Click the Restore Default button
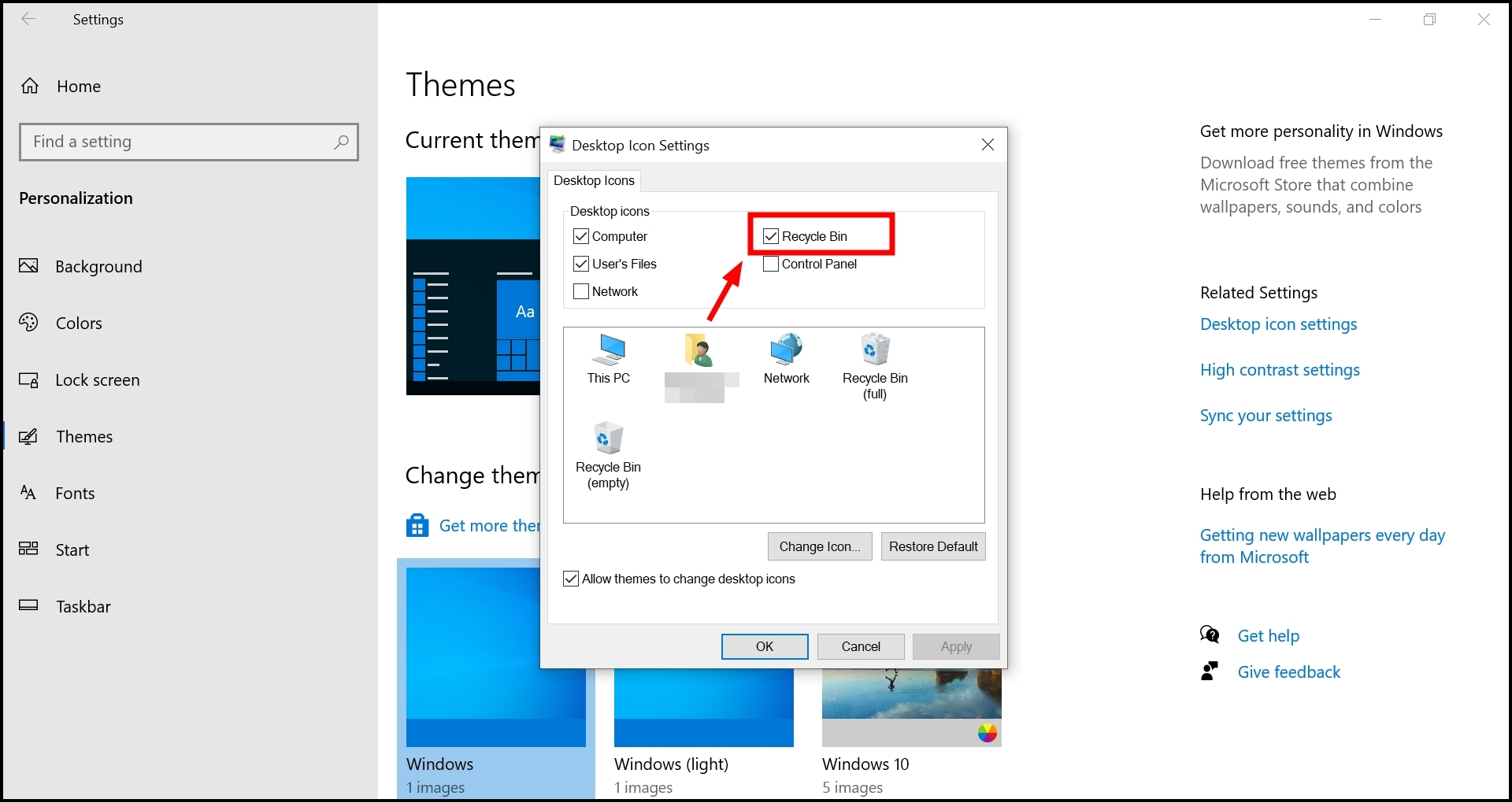 click(933, 546)
